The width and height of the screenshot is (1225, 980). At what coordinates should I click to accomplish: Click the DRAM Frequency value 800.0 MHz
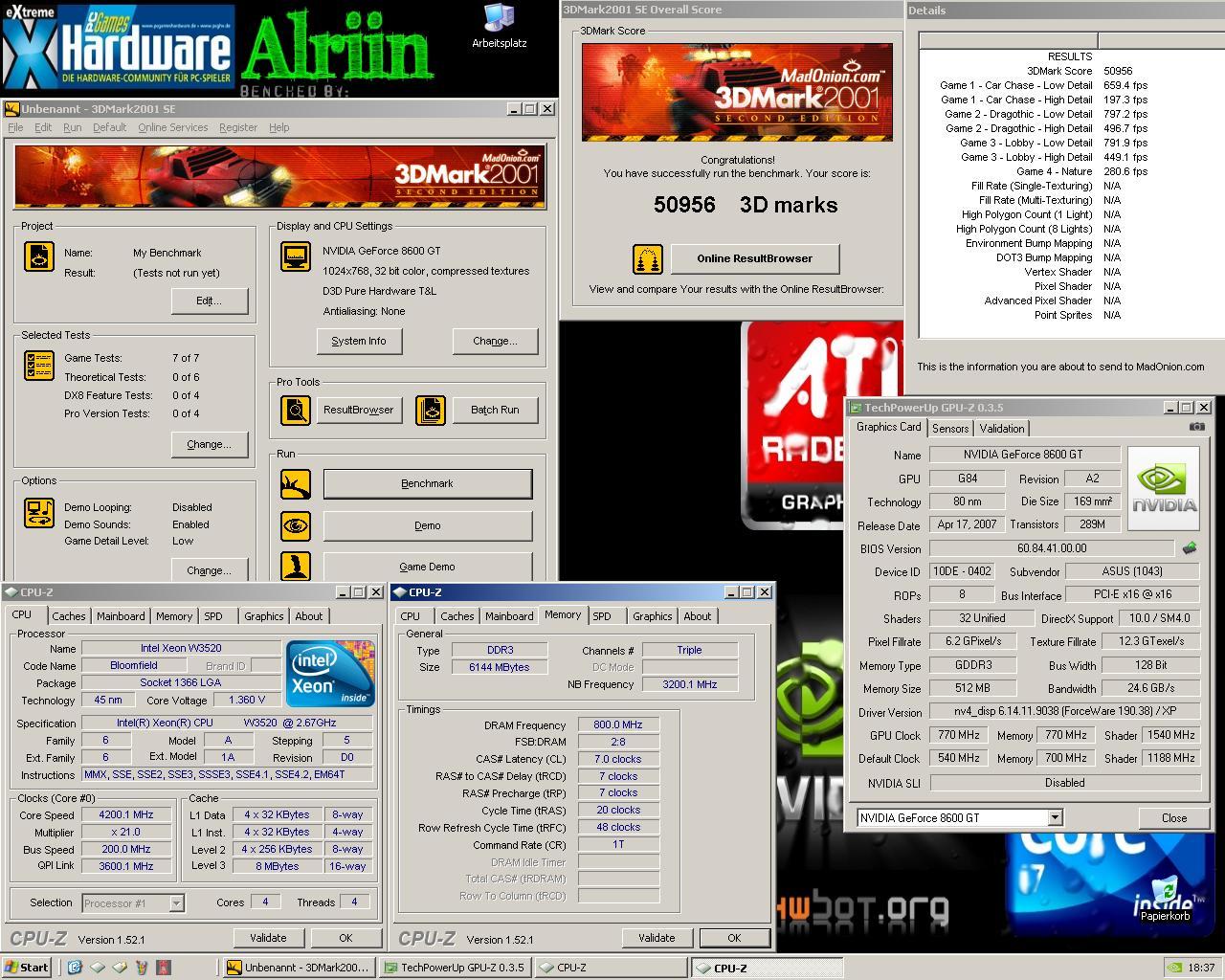617,725
